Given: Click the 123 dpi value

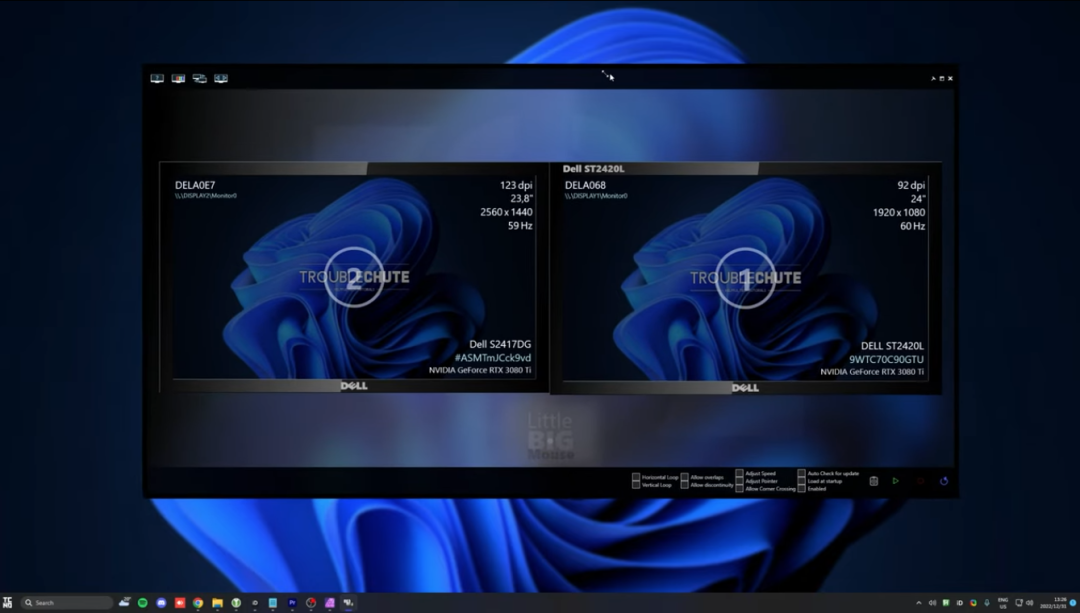Looking at the screenshot, I should pyautogui.click(x=516, y=185).
